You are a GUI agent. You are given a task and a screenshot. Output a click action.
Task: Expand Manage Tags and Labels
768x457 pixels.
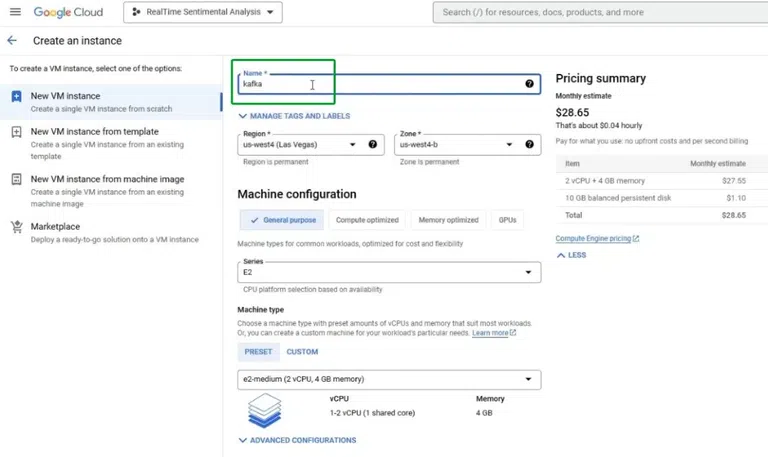pos(294,116)
